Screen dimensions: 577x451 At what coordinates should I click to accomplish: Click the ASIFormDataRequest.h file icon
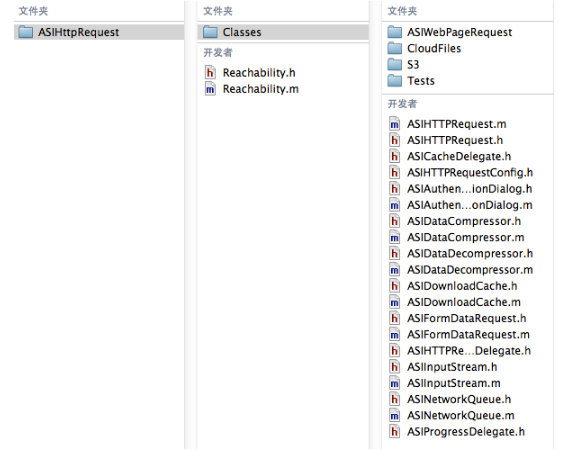pyautogui.click(x=394, y=318)
